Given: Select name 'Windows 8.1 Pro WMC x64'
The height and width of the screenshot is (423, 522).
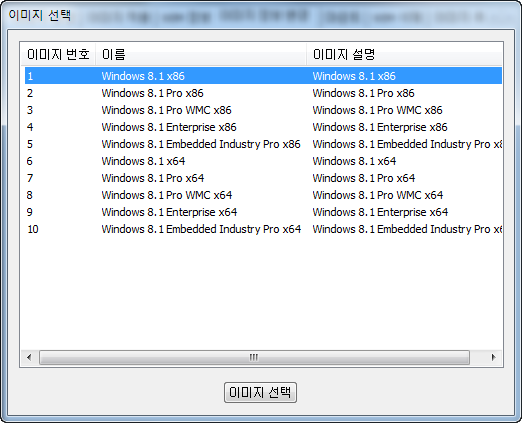Looking at the screenshot, I should (167, 195).
